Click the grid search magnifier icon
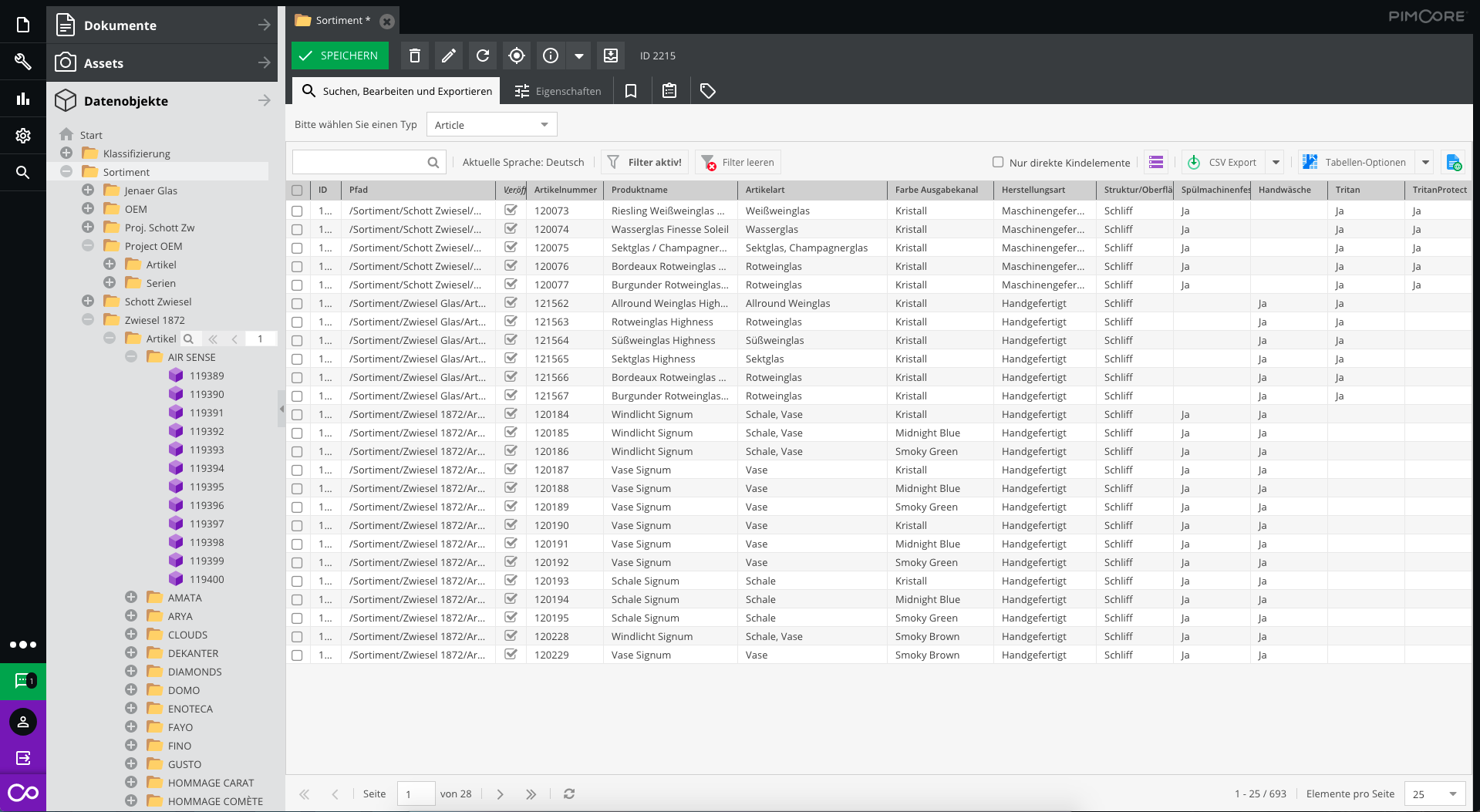Image resolution: width=1480 pixels, height=812 pixels. [x=433, y=162]
